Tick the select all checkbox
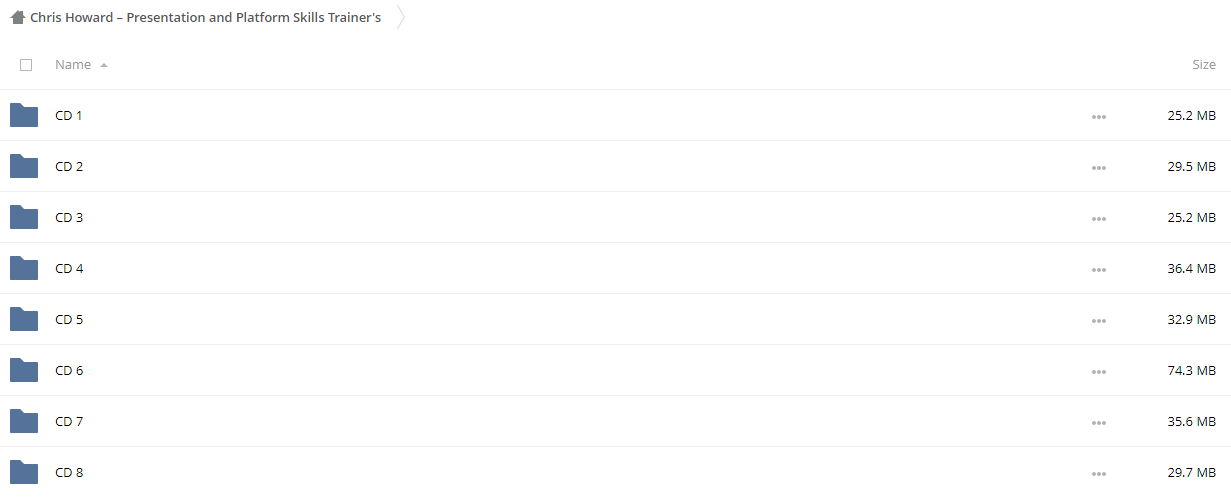 [26, 65]
